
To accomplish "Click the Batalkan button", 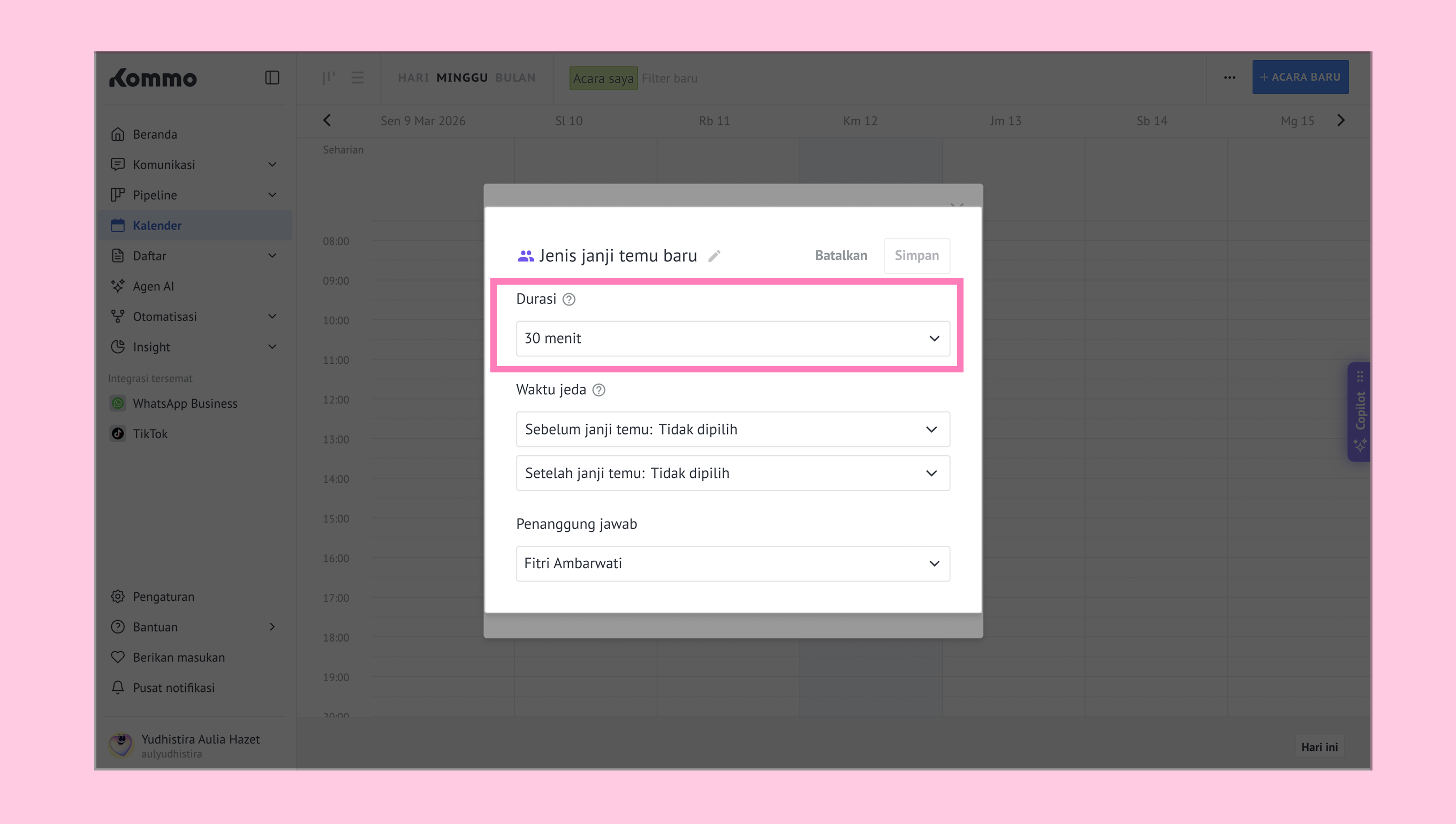I will click(x=840, y=256).
